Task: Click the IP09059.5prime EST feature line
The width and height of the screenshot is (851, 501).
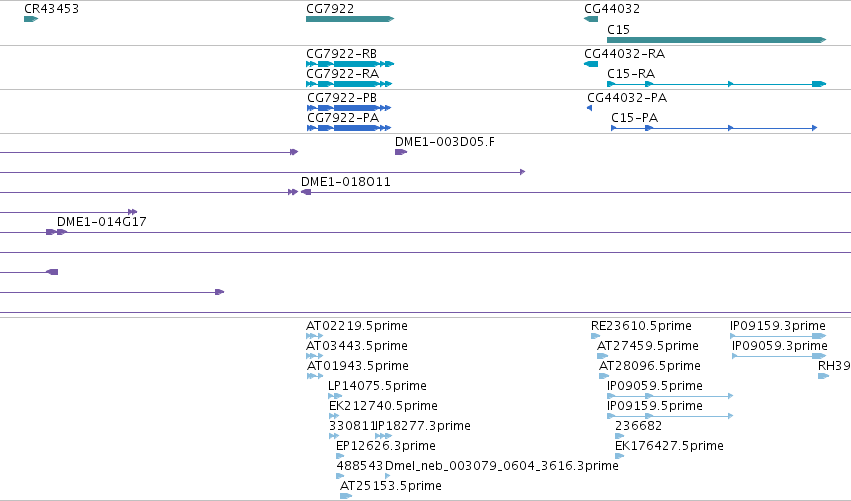Action: point(670,396)
